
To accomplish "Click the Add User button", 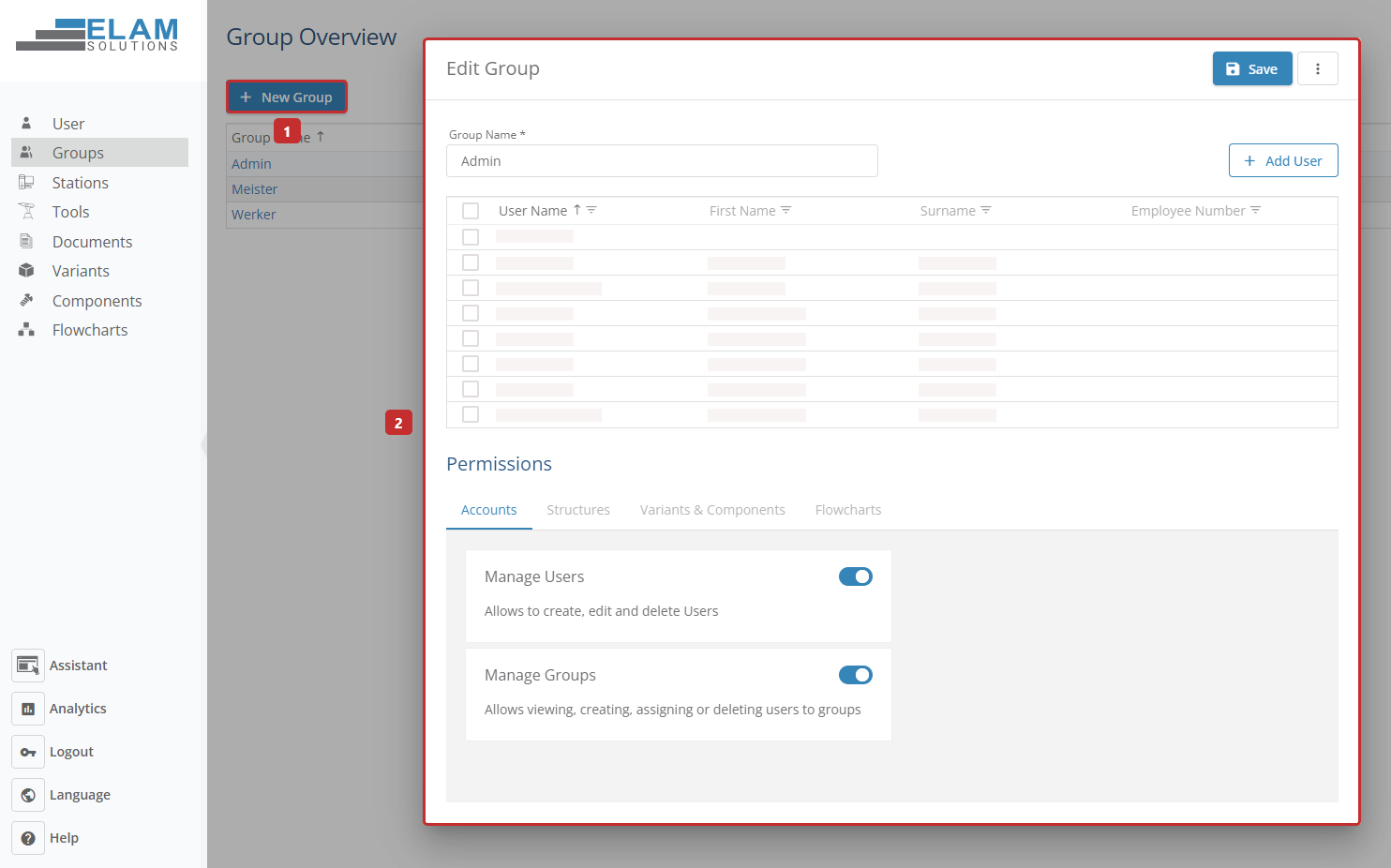I will [1283, 160].
